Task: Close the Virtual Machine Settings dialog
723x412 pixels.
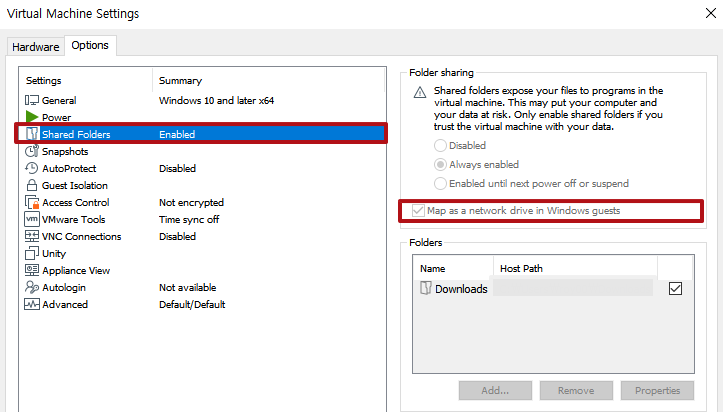Action: [x=711, y=13]
